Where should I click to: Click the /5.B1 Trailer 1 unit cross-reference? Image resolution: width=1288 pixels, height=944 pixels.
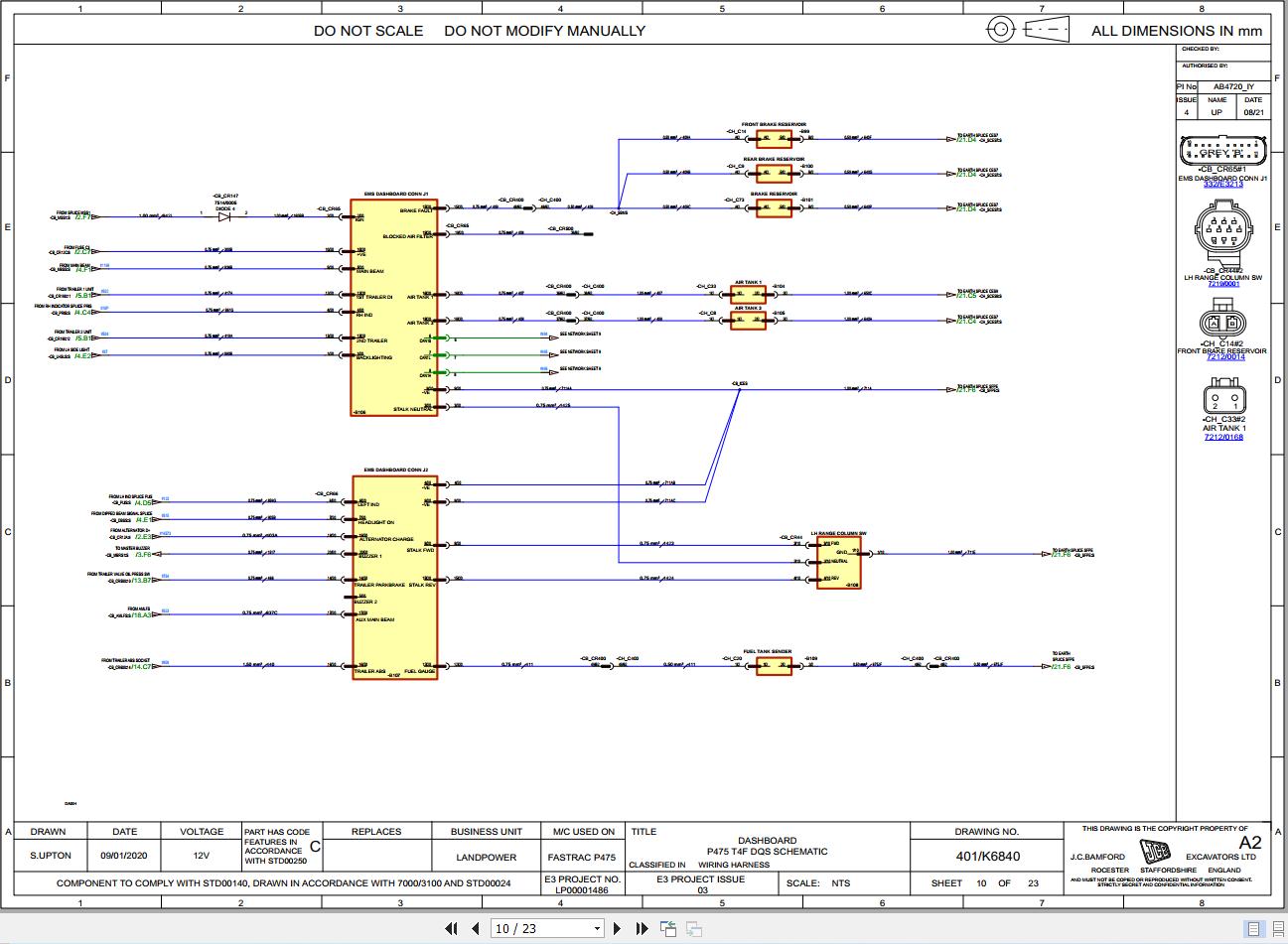pyautogui.click(x=82, y=295)
